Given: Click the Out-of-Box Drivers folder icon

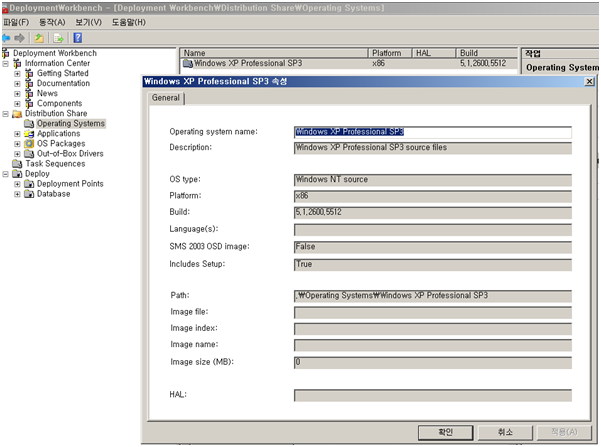Looking at the screenshot, I should 29,154.
